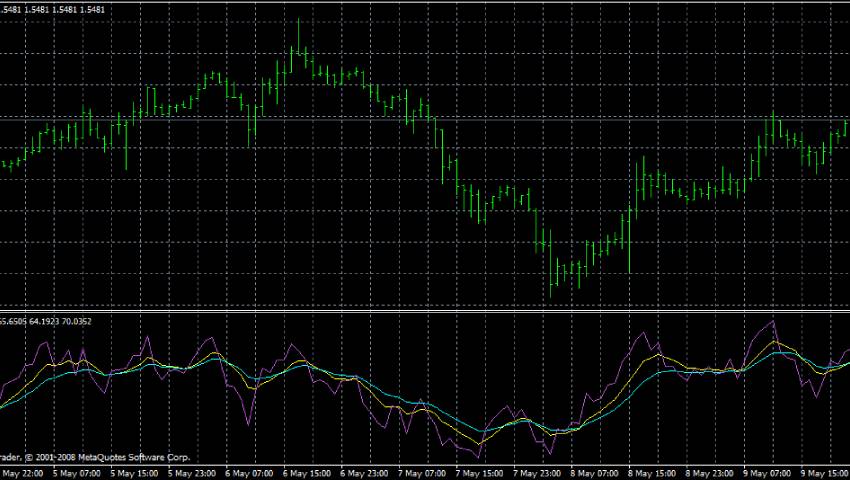Click the indicator values text 65.6505 64.1923
The image size is (850, 480).
pyautogui.click(x=28, y=321)
